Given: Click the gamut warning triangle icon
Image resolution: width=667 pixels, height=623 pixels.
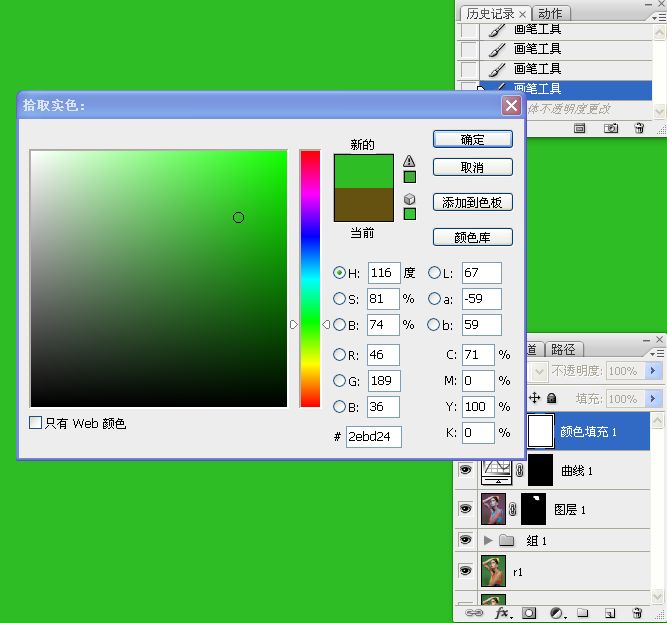Looking at the screenshot, I should tap(409, 161).
